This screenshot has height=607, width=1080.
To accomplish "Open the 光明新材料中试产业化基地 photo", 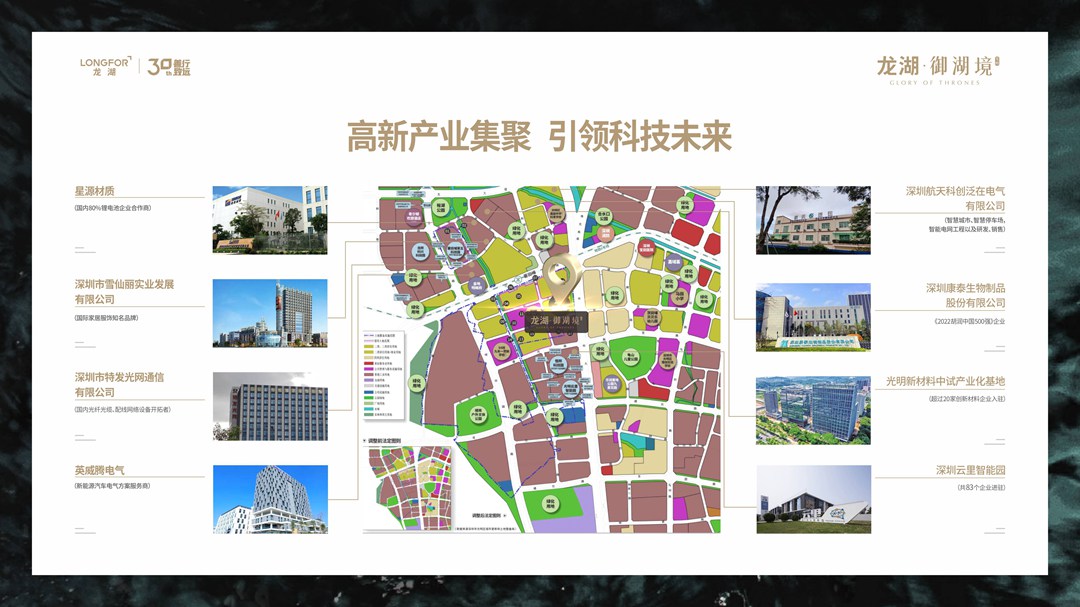I will tap(812, 410).
